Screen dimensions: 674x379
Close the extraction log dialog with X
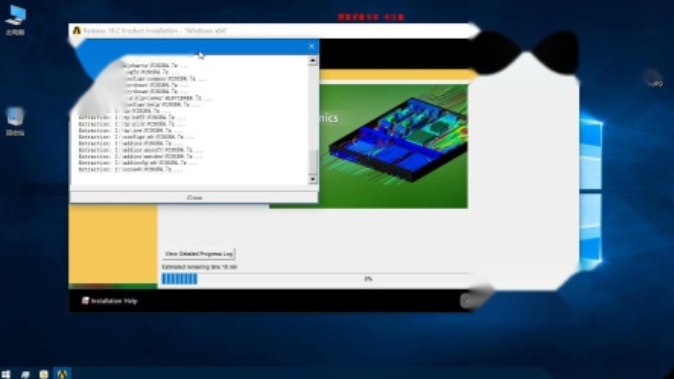tap(312, 46)
